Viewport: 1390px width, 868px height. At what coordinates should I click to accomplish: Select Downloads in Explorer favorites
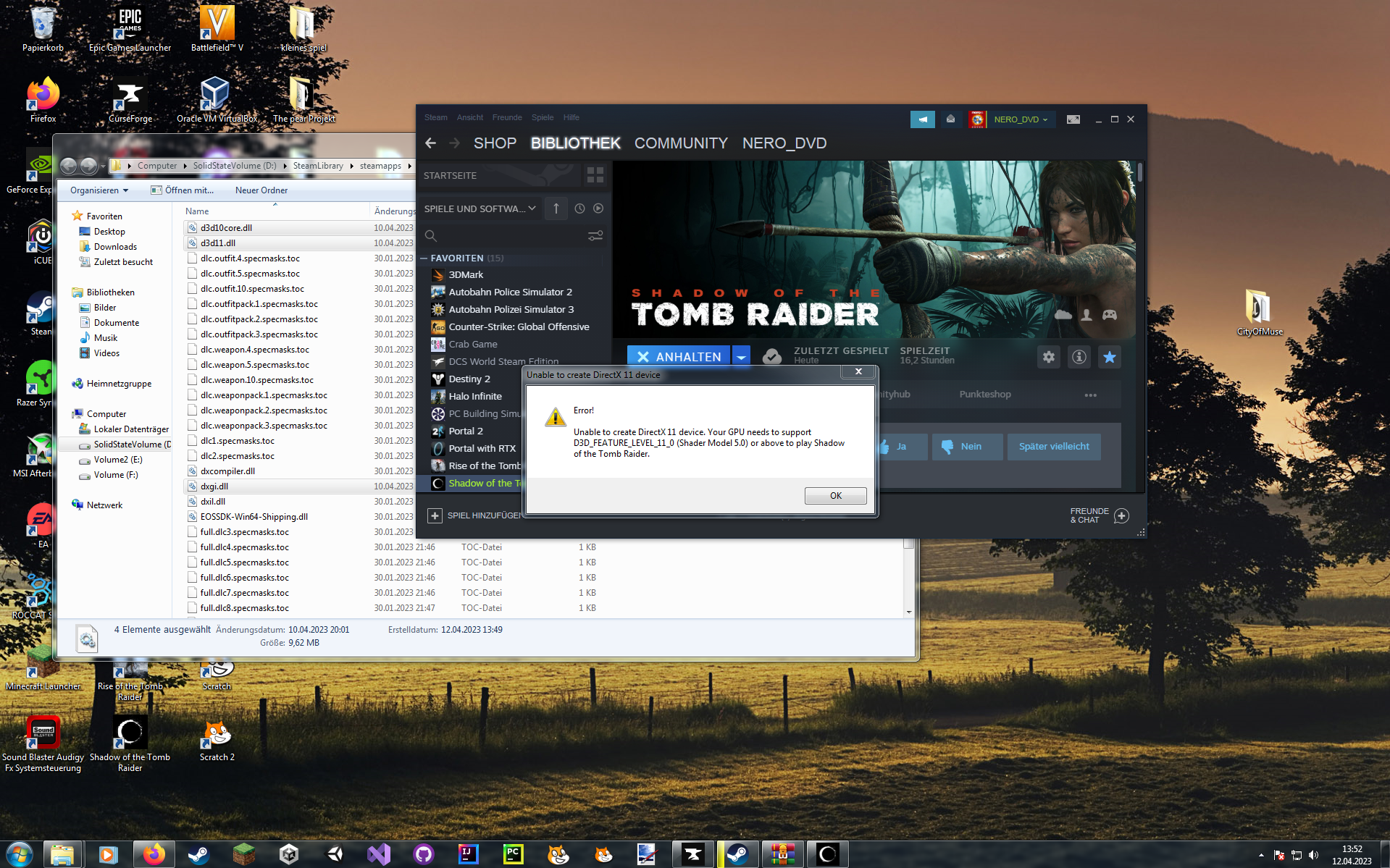[115, 247]
